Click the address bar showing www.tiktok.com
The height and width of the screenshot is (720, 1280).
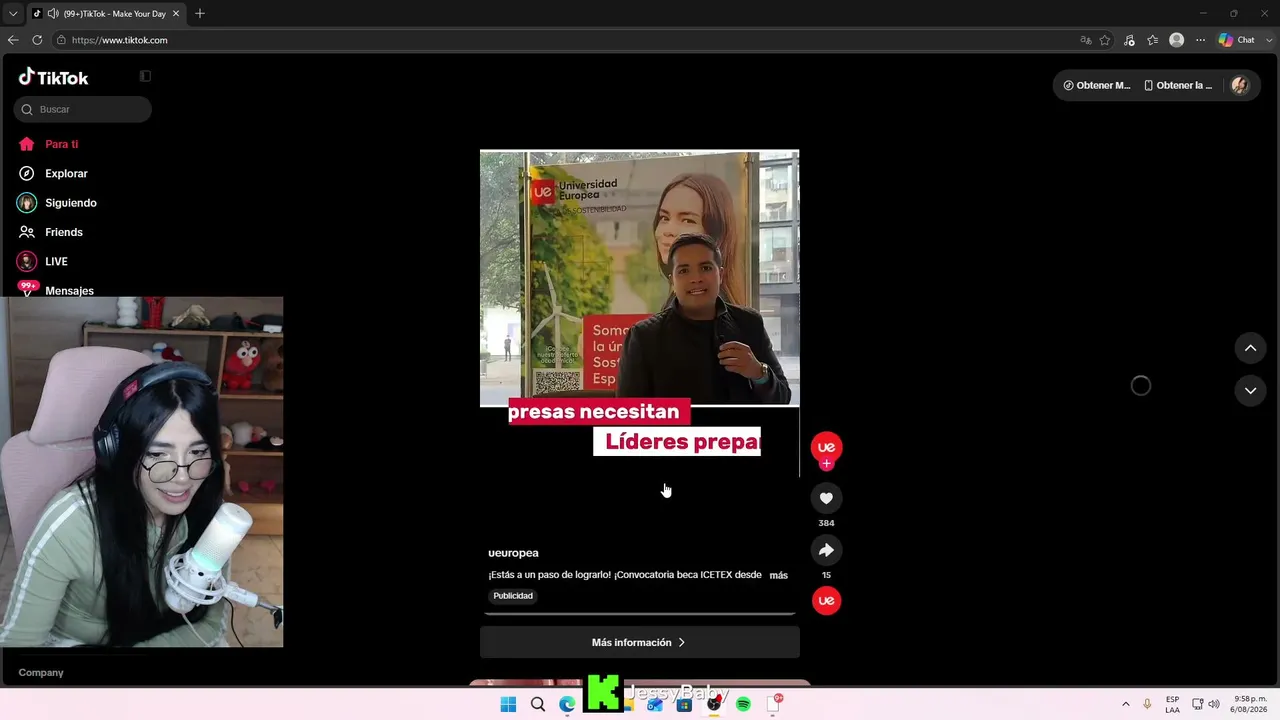pos(582,40)
